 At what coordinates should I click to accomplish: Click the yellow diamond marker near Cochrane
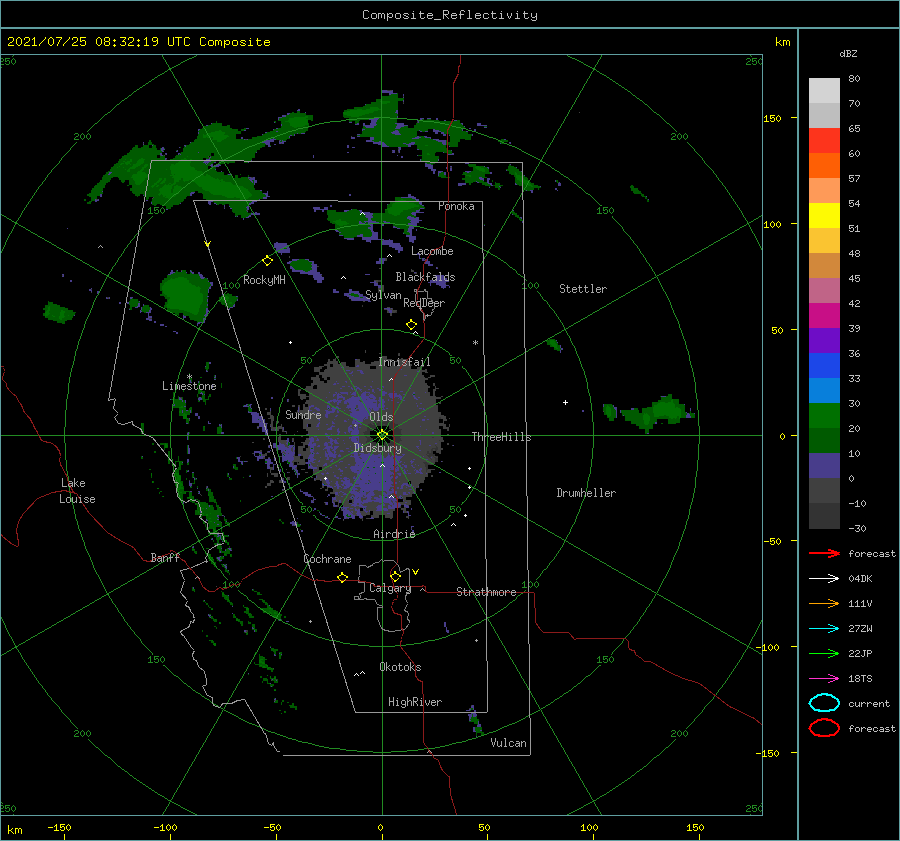coord(342,577)
